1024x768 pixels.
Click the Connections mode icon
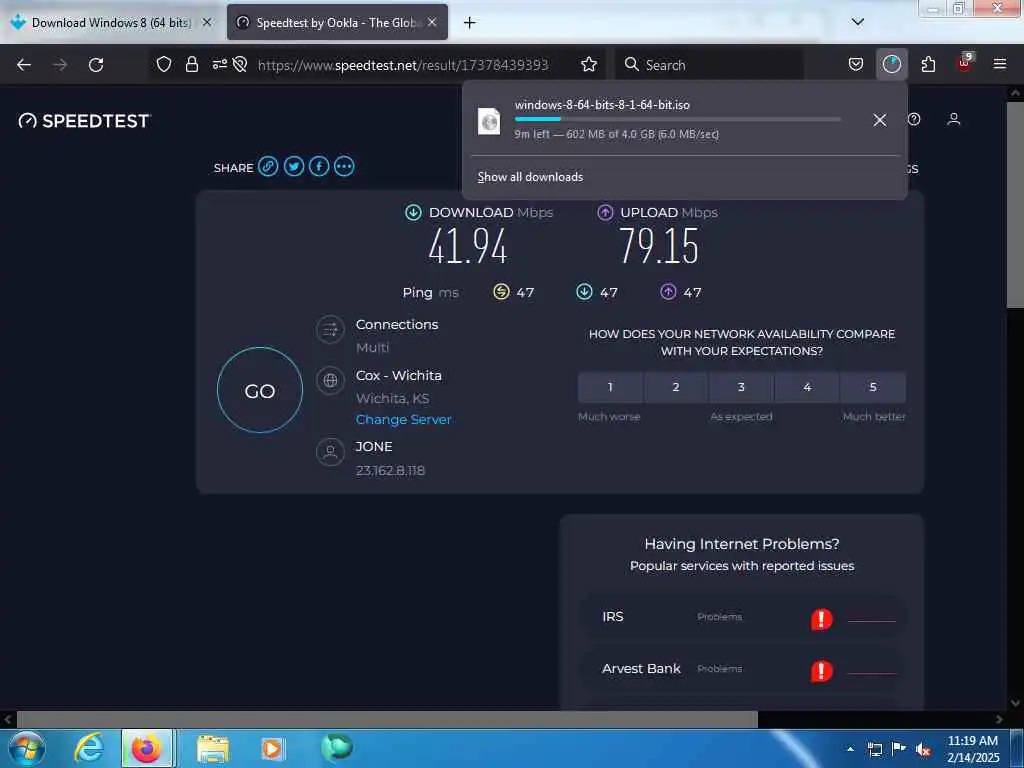(330, 330)
